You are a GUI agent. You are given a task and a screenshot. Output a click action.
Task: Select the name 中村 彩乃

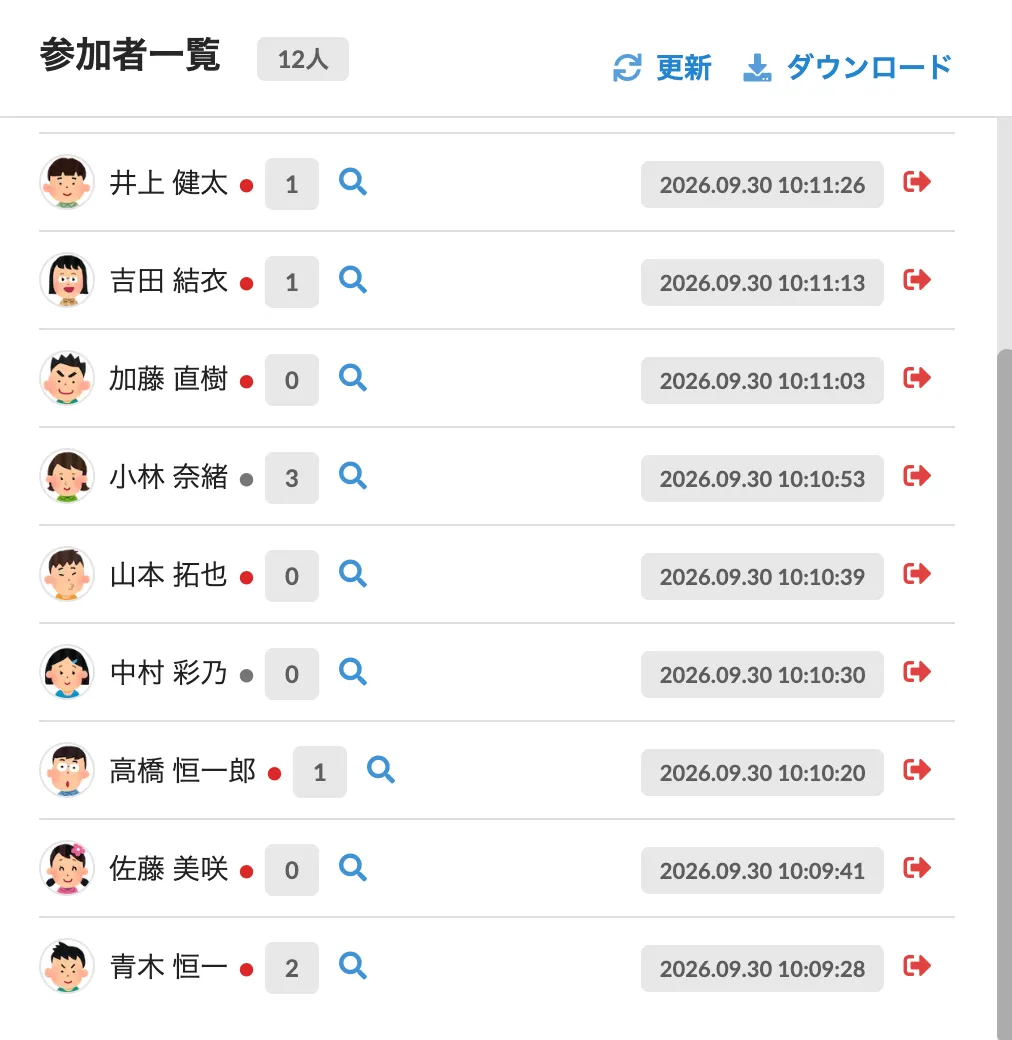(168, 673)
